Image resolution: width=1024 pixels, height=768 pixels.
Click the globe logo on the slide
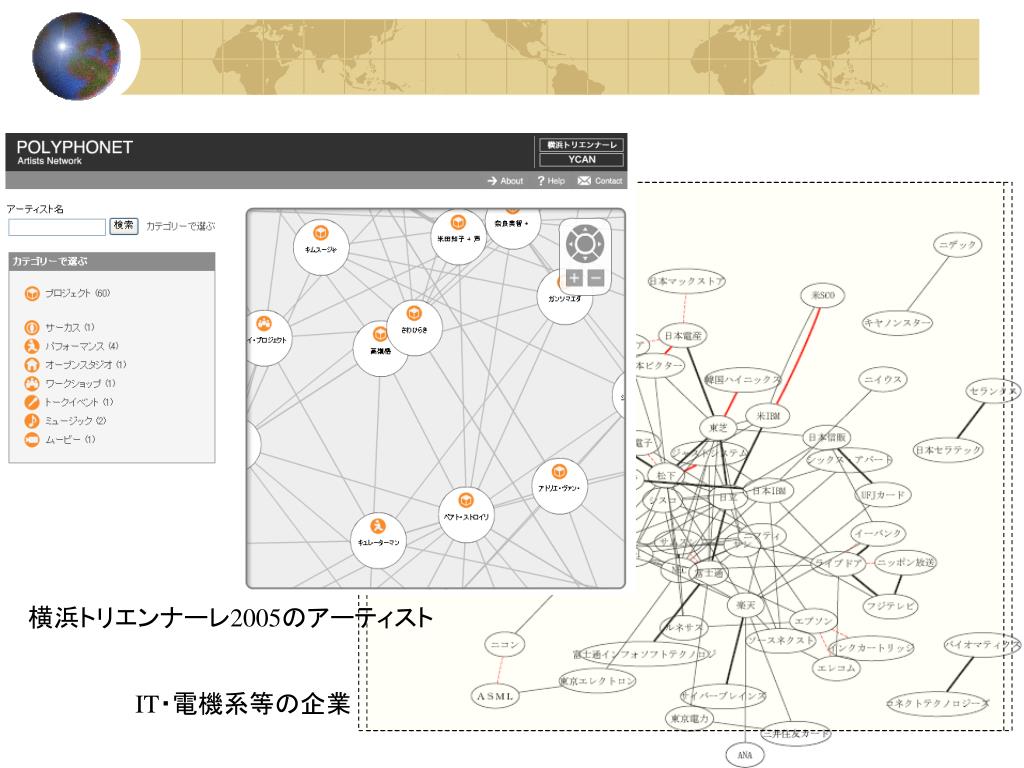[x=76, y=56]
